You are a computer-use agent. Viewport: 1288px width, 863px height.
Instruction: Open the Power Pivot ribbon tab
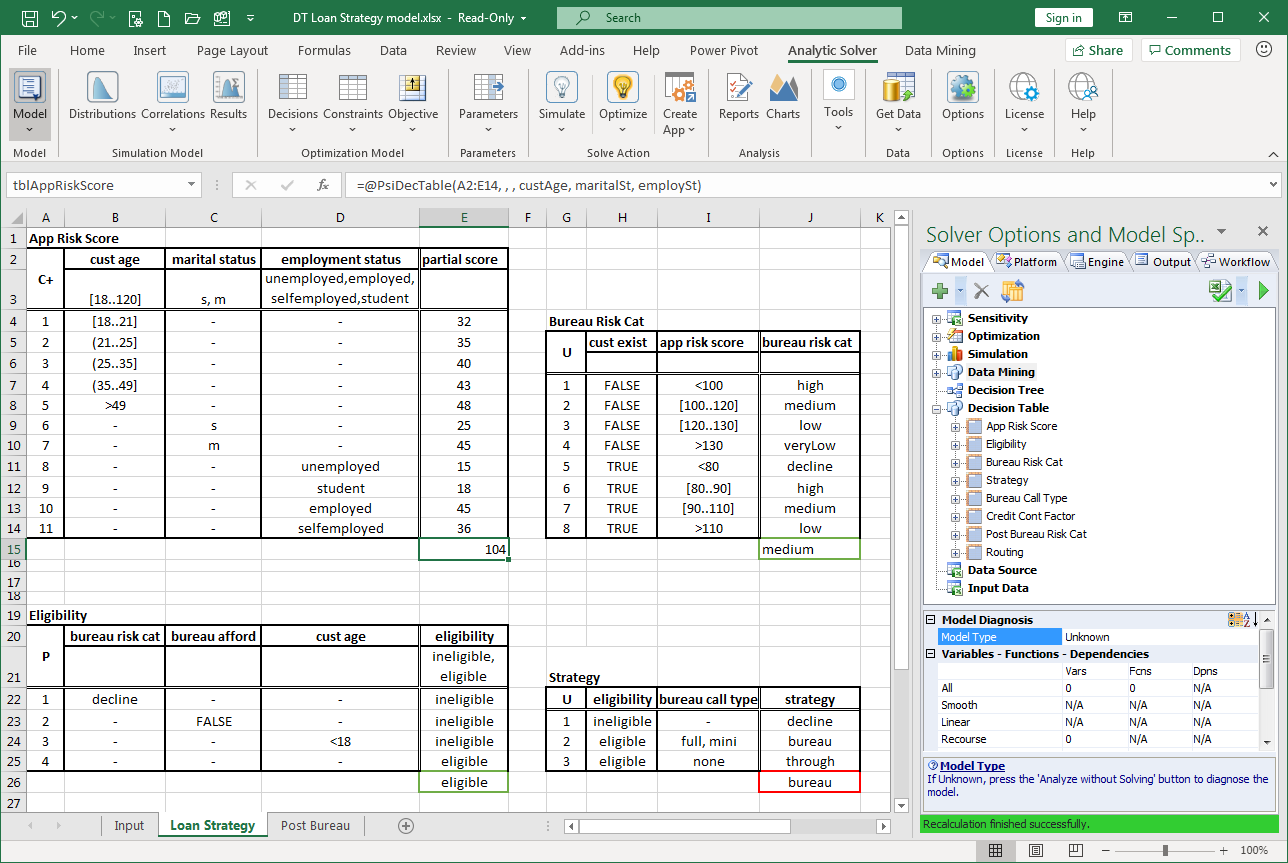pyautogui.click(x=724, y=50)
